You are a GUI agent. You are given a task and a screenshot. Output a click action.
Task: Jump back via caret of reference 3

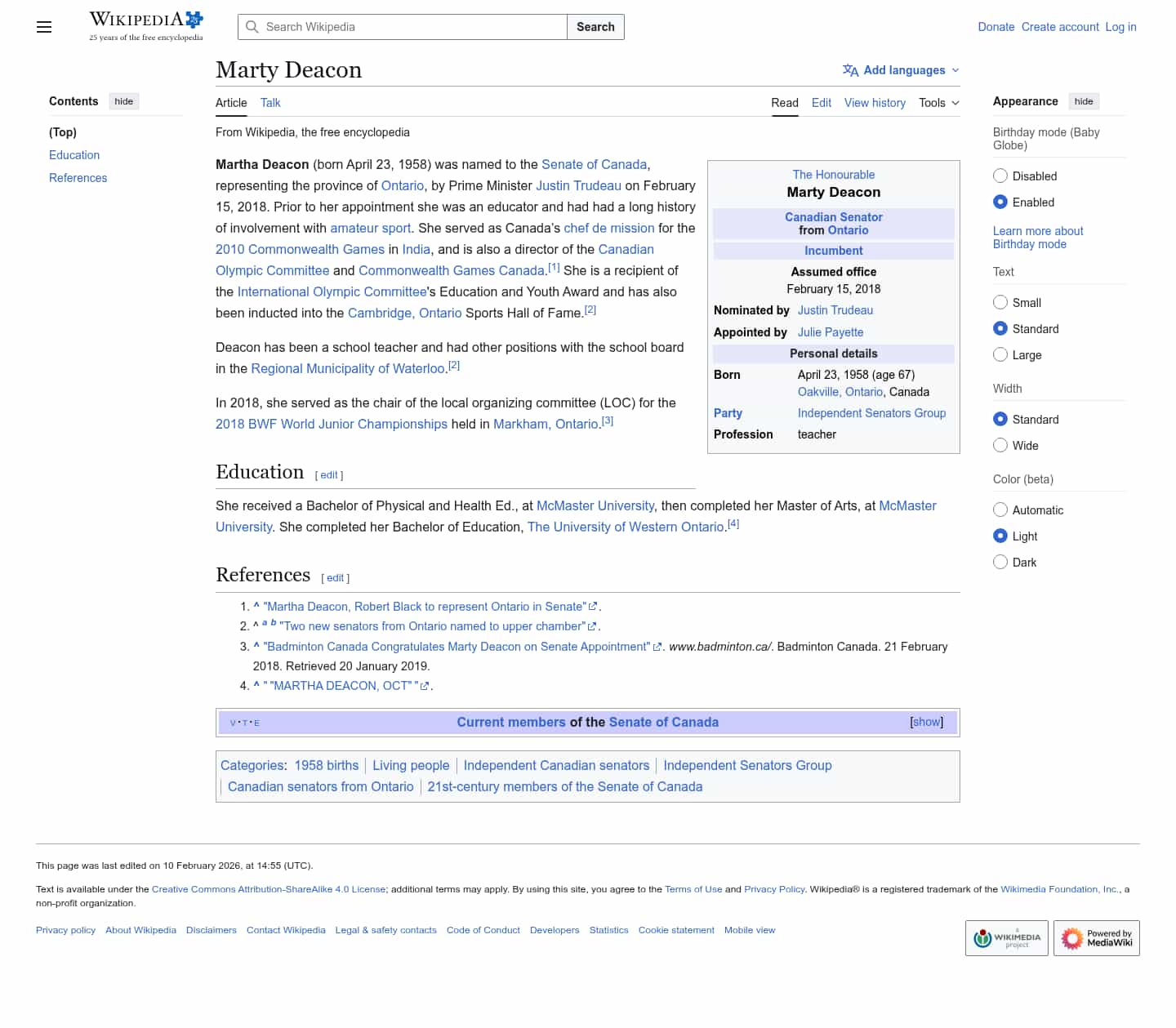click(x=256, y=646)
